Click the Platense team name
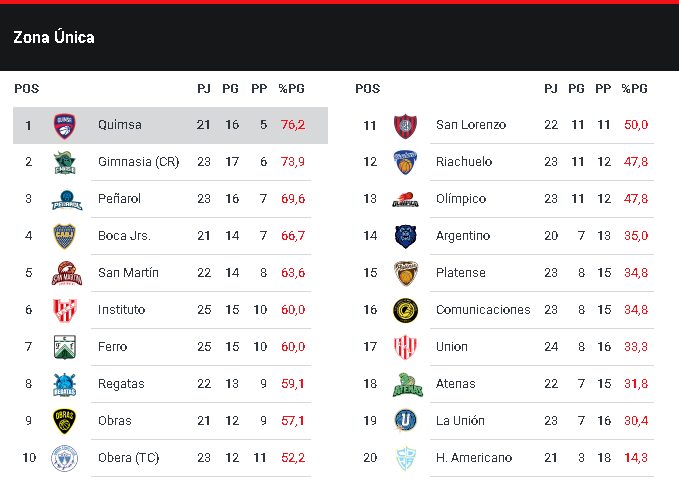This screenshot has width=679, height=500. point(461,273)
